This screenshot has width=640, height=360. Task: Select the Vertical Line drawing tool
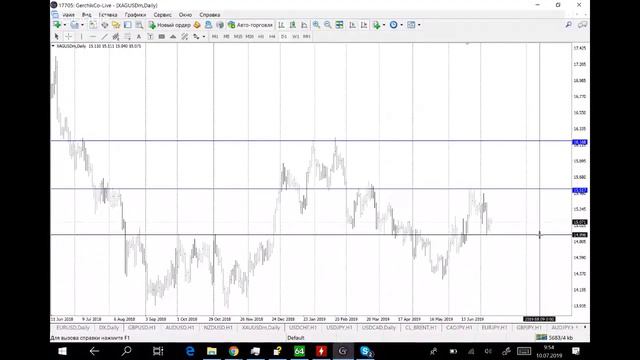point(81,36)
